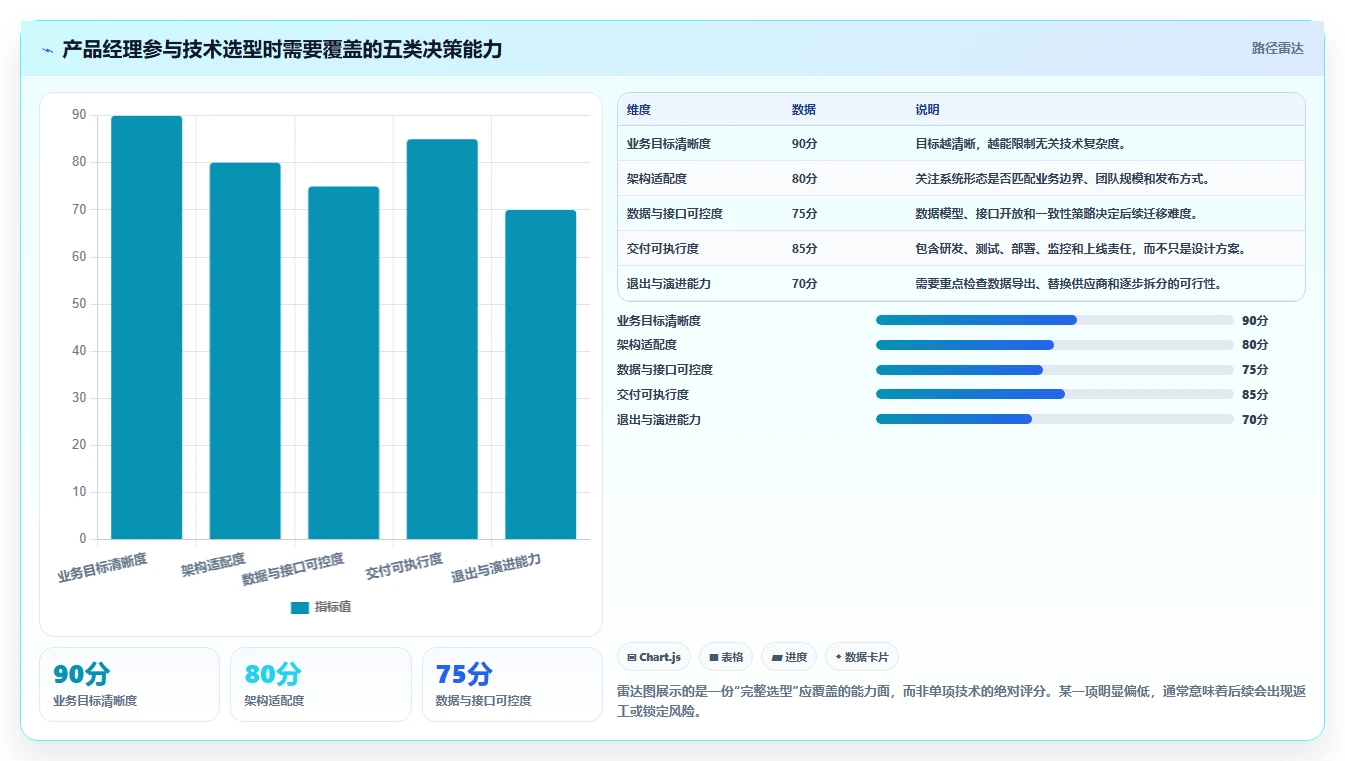Click the 路径雷达 label in header
Image resolution: width=1345 pixels, height=761 pixels.
click(x=1277, y=48)
